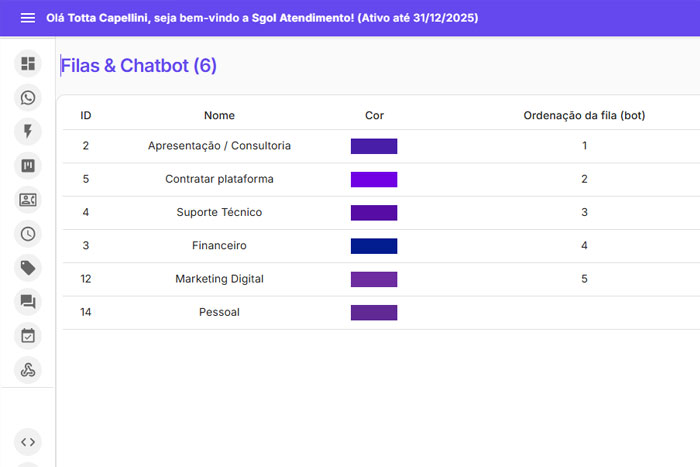Click the Financeiro dark blue color swatch
Image resolution: width=700 pixels, height=467 pixels.
374,246
